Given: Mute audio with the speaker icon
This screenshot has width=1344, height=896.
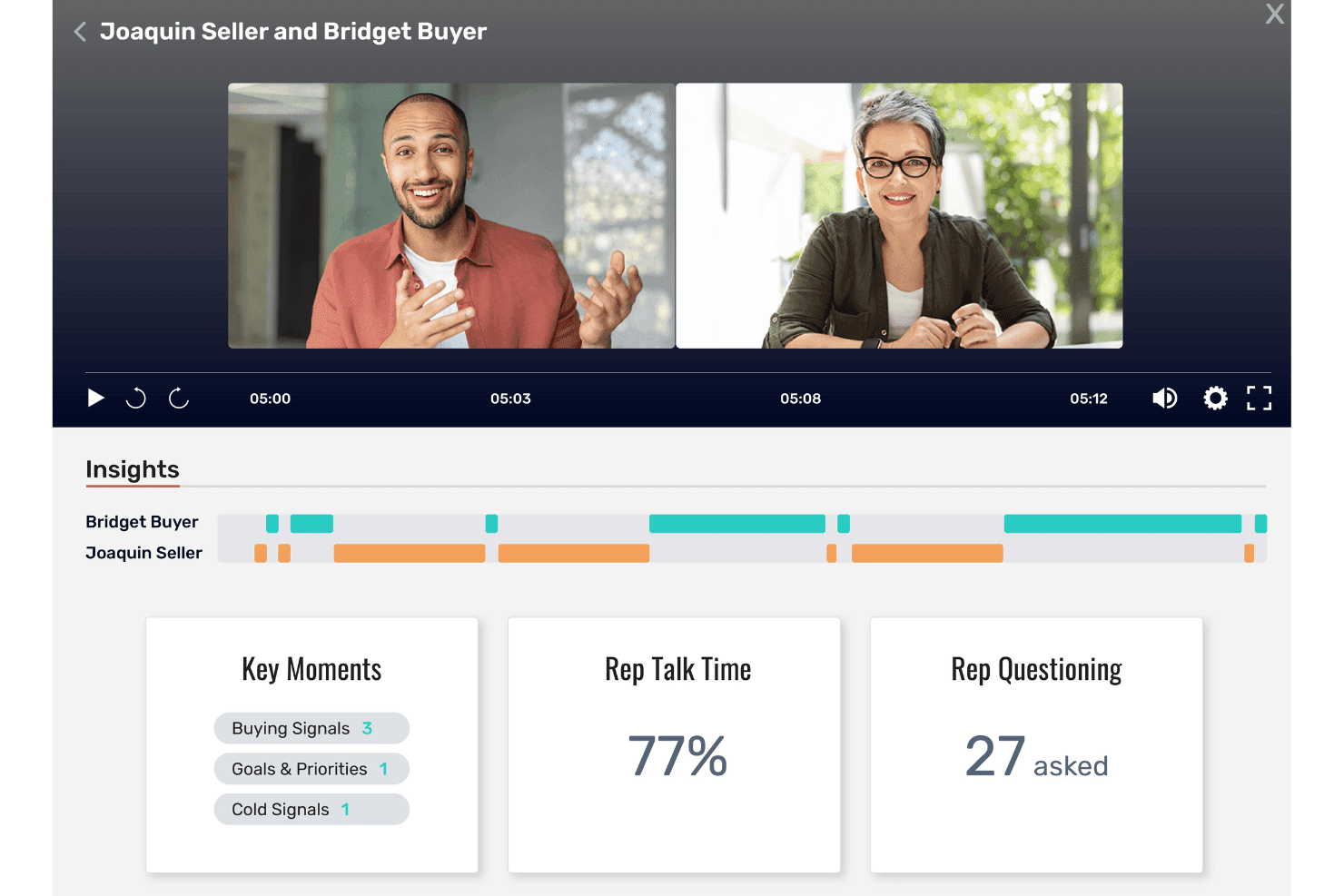Looking at the screenshot, I should pos(1165,398).
